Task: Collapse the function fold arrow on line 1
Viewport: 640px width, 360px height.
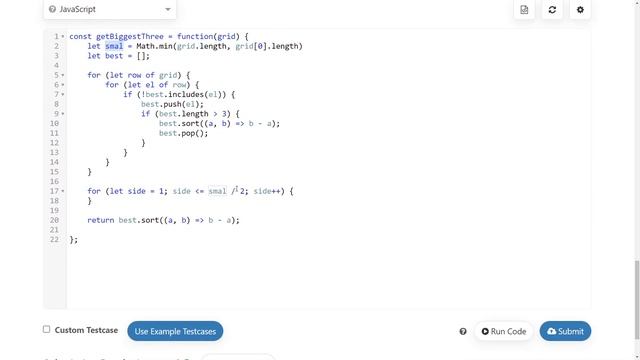Action: click(63, 37)
